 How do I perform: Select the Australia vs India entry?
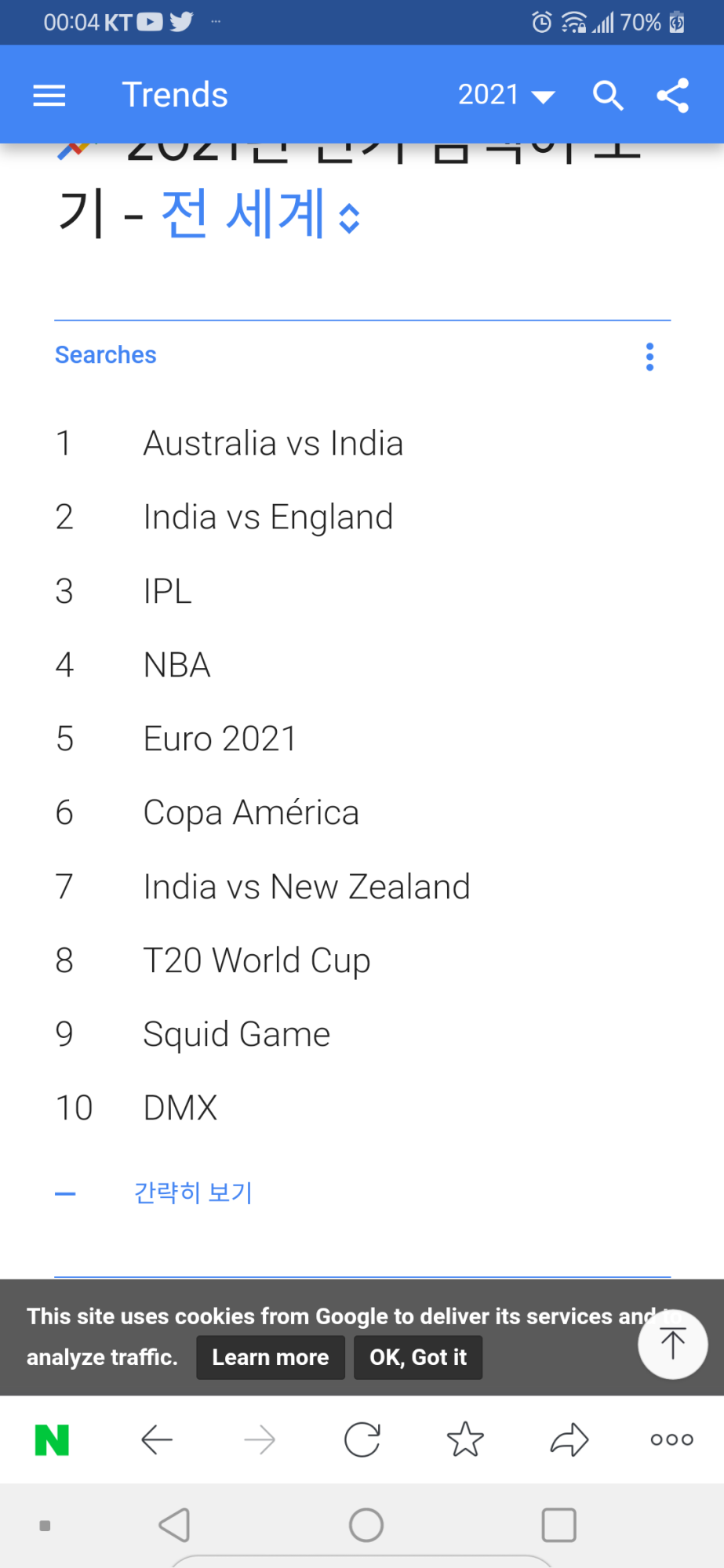pyautogui.click(x=273, y=443)
